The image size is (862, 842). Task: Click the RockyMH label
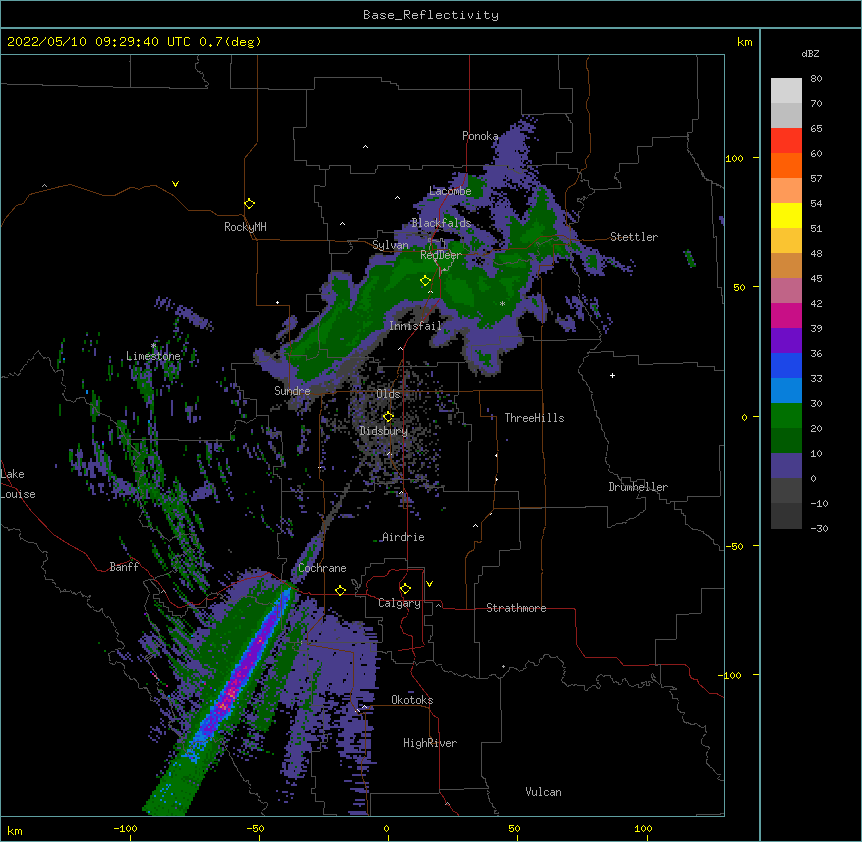245,227
